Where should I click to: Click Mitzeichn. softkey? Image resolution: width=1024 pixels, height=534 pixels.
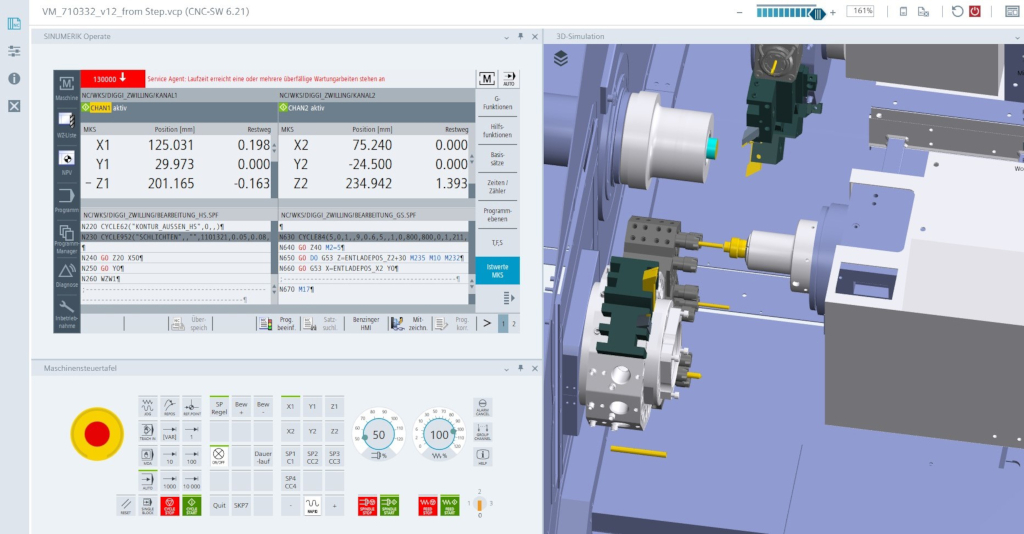tap(409, 323)
